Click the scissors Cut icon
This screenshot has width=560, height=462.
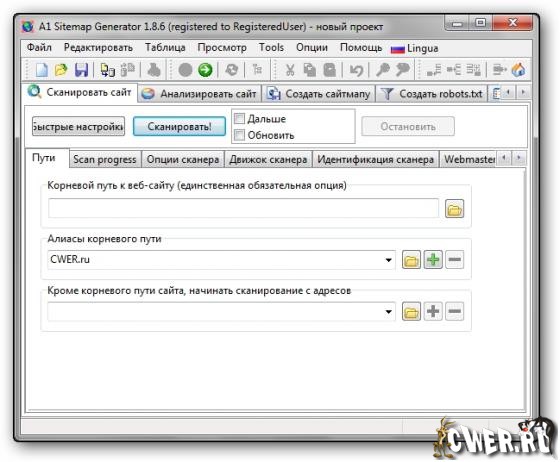click(x=290, y=70)
